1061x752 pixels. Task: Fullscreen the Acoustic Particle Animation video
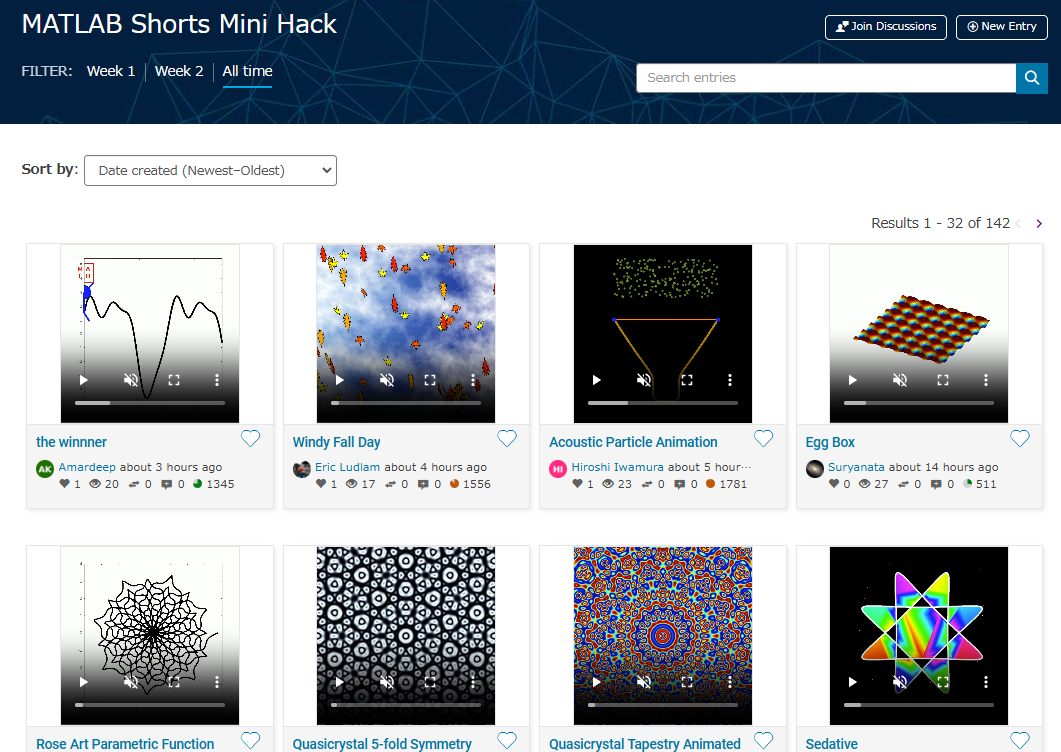(687, 380)
